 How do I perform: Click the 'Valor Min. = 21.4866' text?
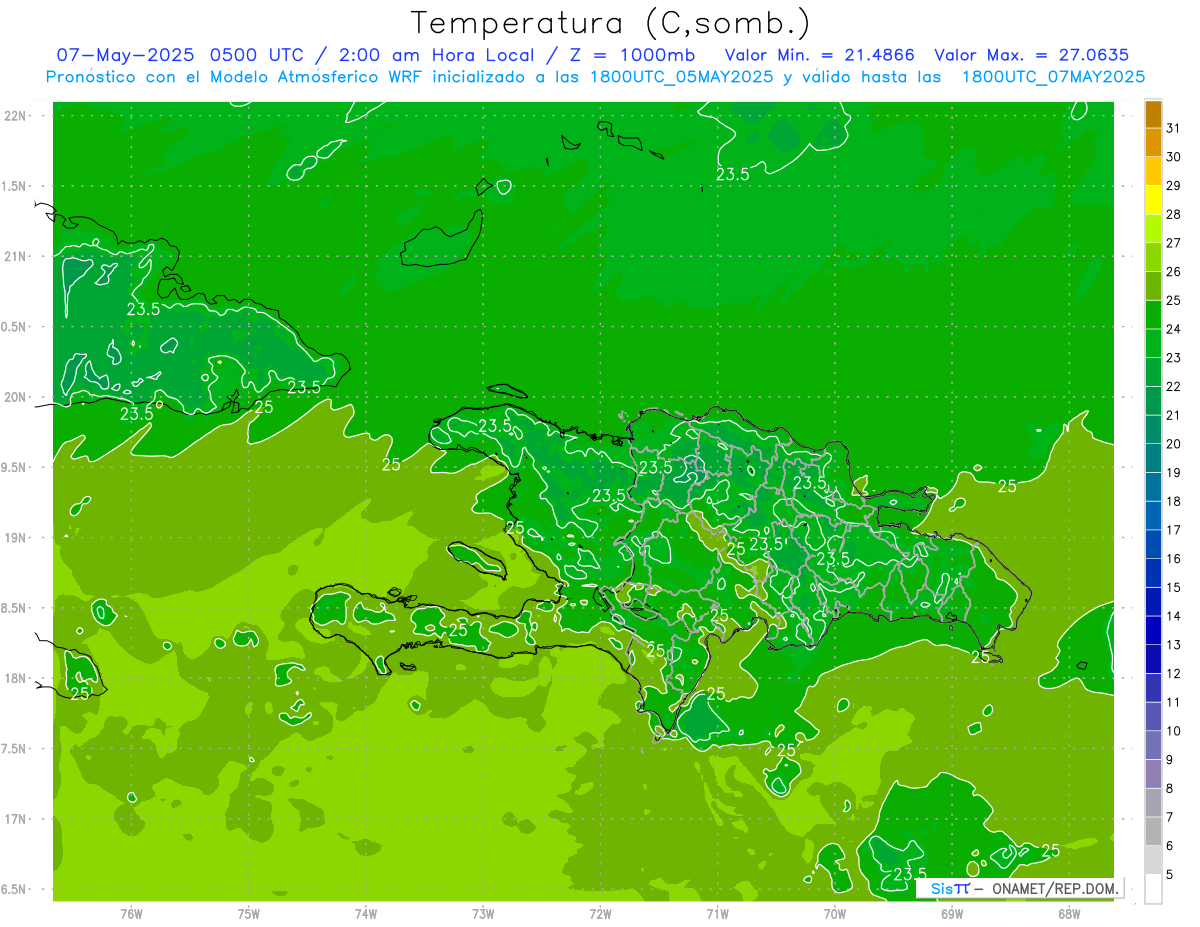pos(819,55)
